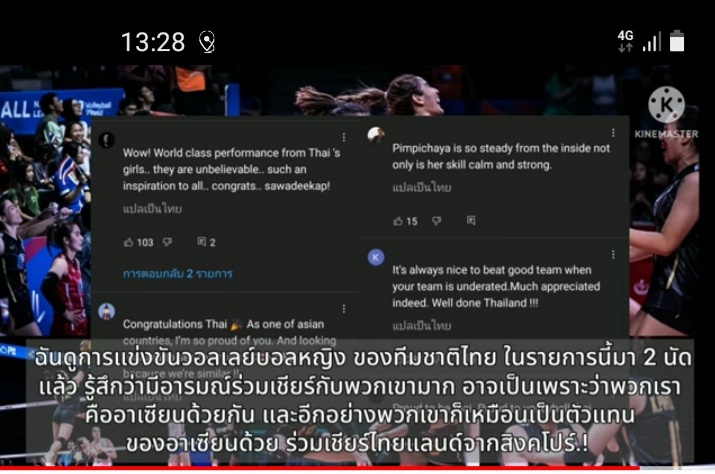Translate 'World class performance' comment via 'แปลเป็นไทย'
The image size is (715, 474).
[x=152, y=209]
